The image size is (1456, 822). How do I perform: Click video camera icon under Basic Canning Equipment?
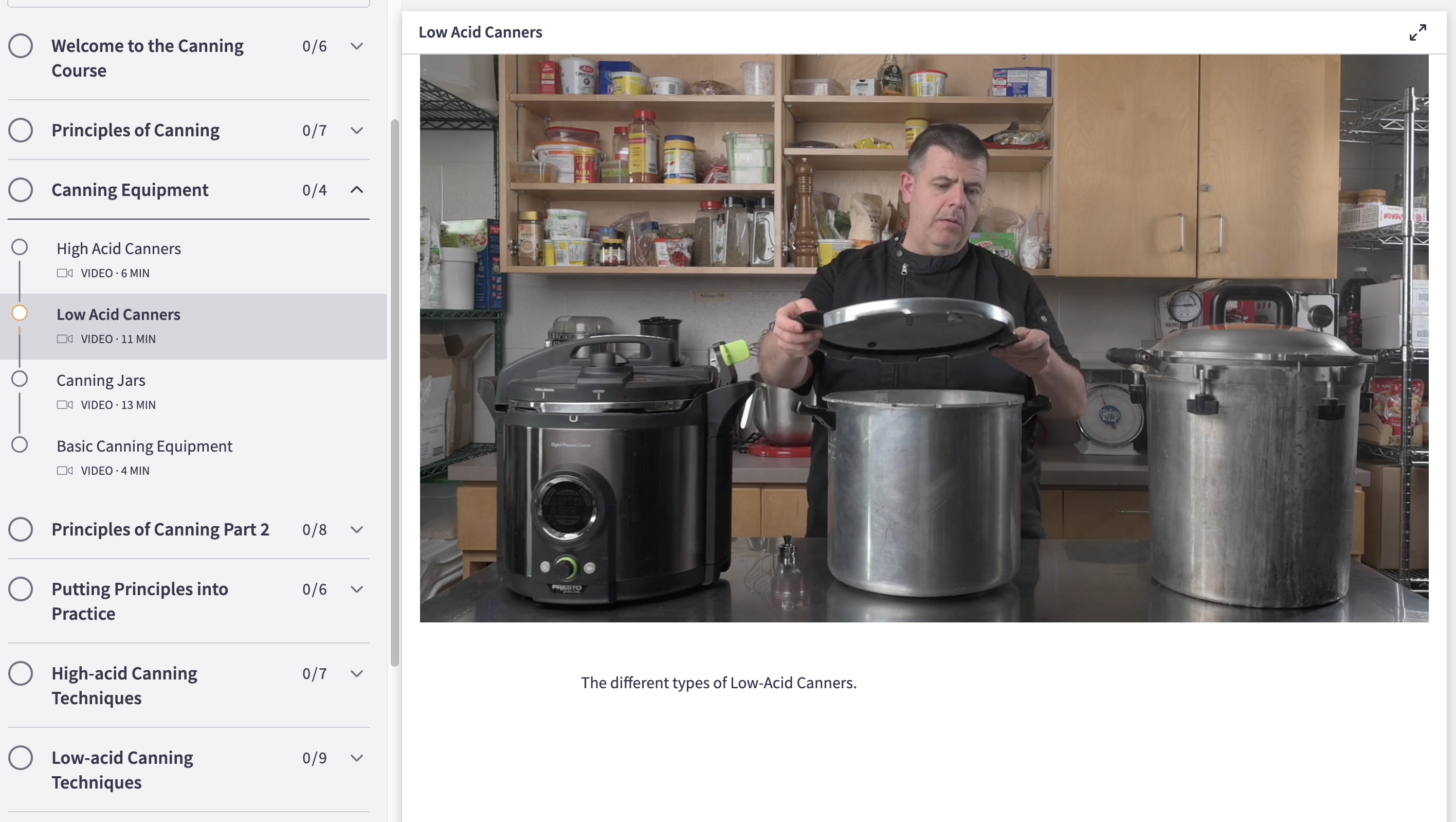pos(65,470)
